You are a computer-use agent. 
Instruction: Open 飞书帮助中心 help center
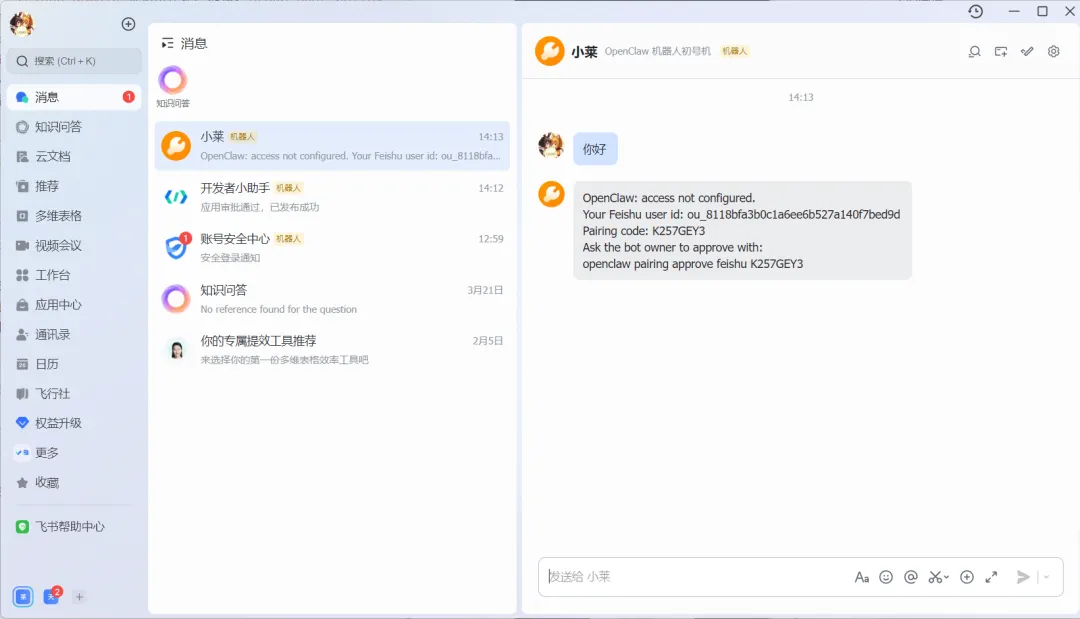pos(74,526)
